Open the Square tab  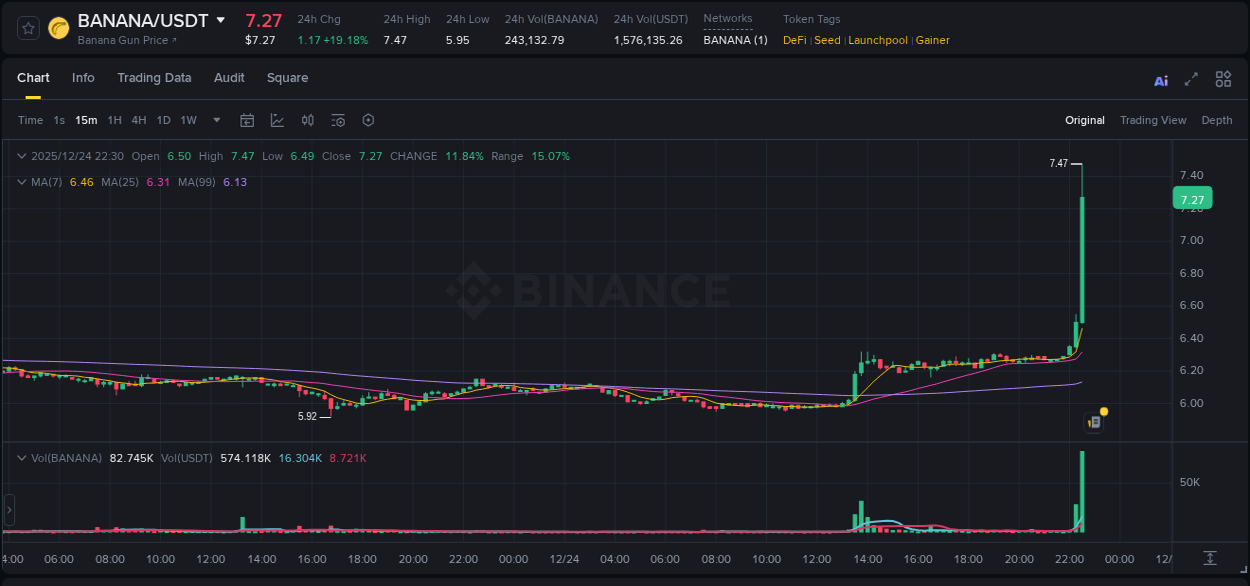point(287,78)
